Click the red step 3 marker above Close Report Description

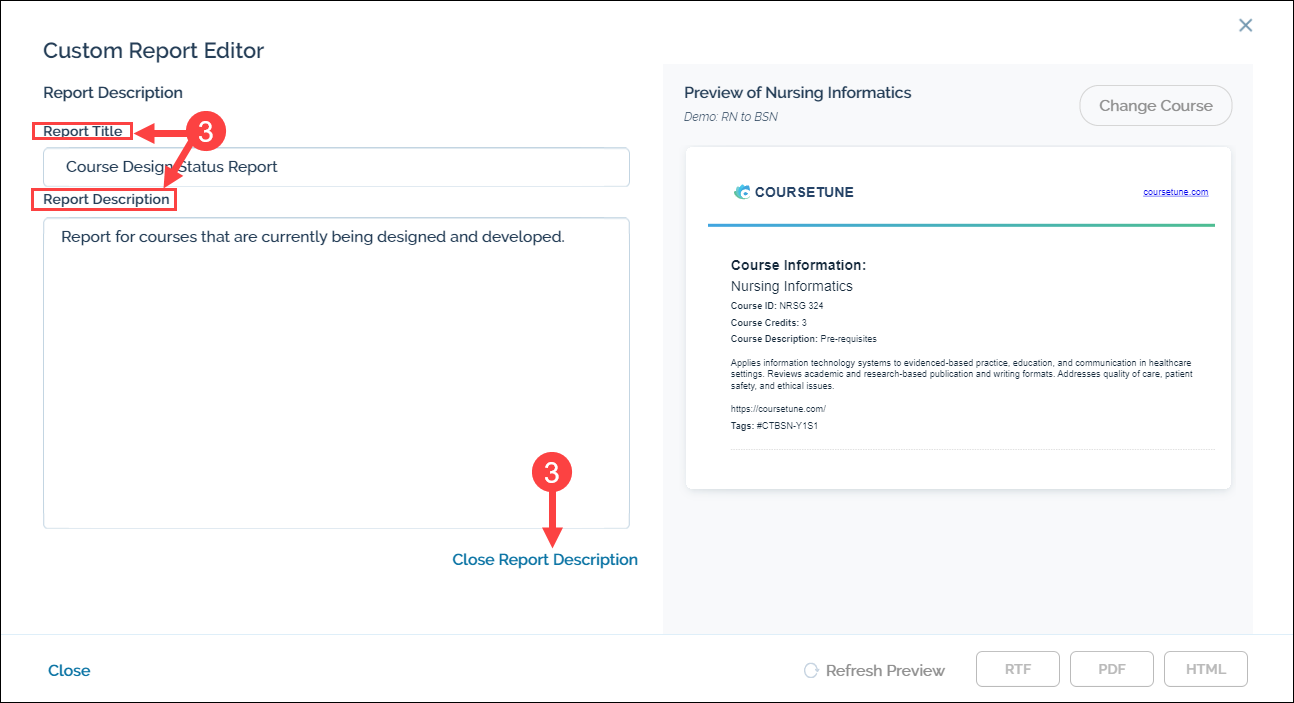(551, 474)
